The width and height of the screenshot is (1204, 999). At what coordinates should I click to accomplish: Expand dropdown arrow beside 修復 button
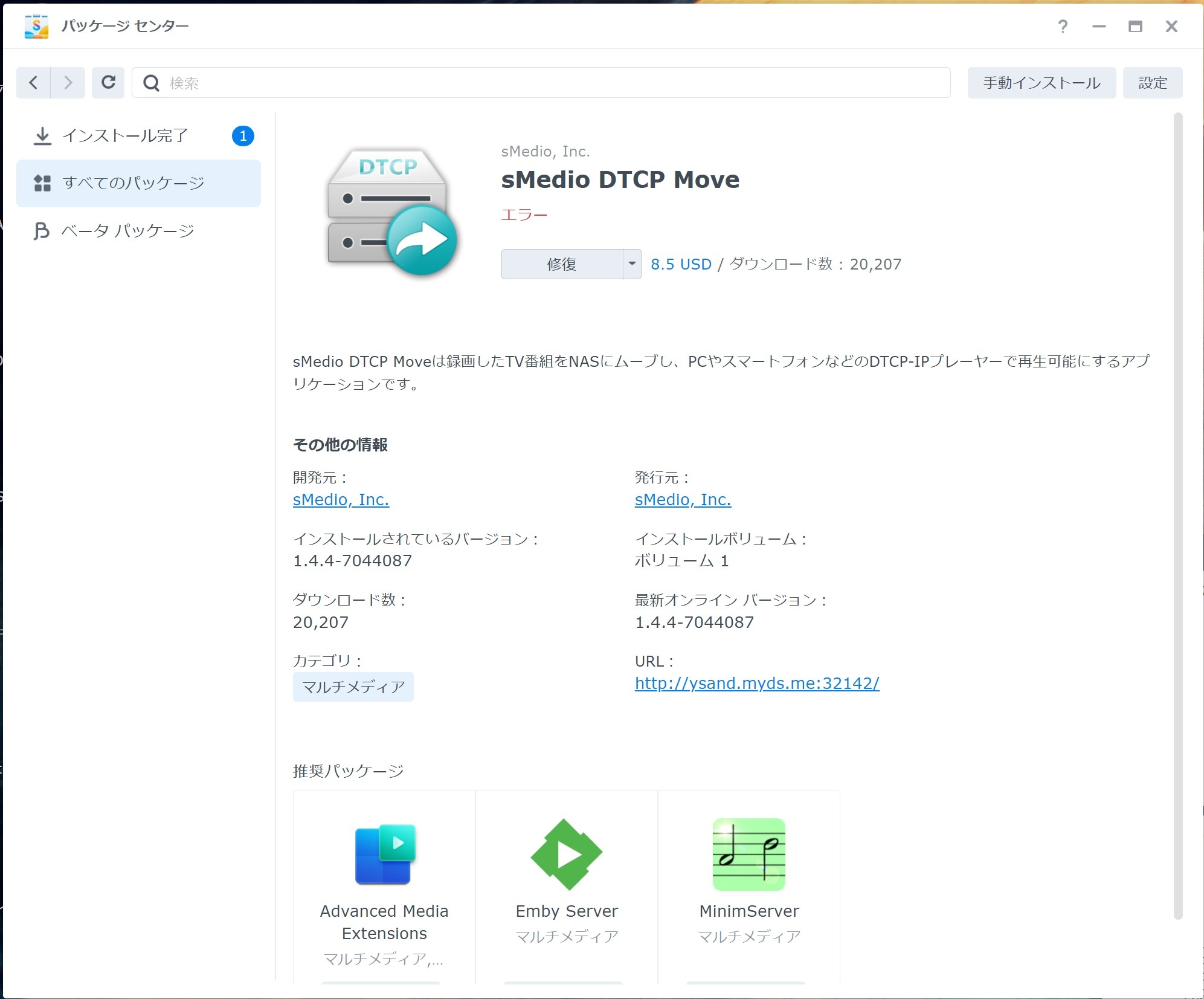click(631, 264)
